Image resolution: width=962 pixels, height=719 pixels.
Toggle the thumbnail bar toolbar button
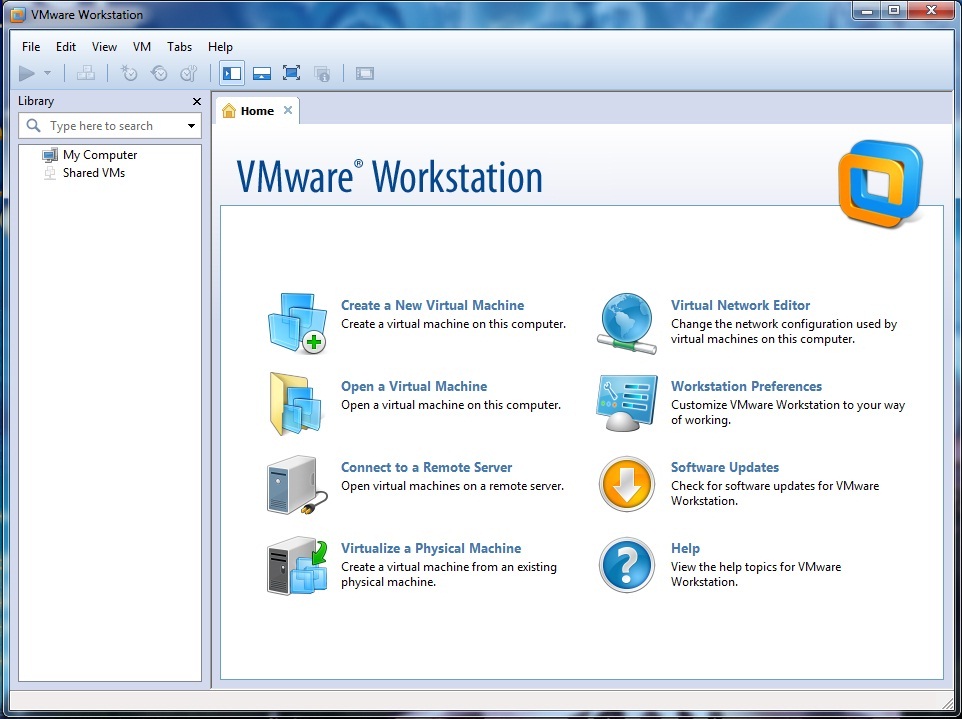261,73
